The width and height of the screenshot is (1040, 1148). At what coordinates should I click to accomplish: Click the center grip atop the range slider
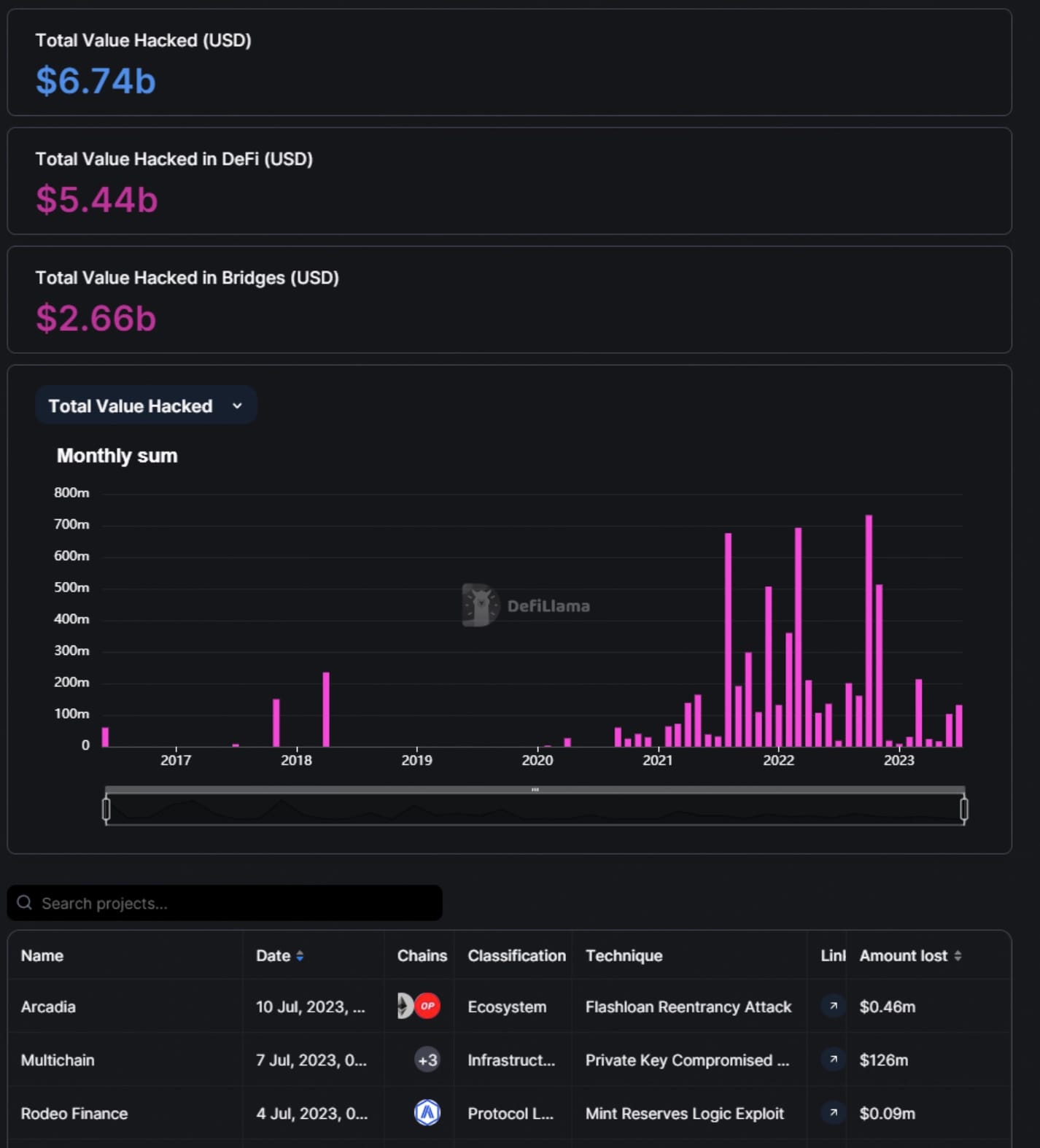[x=535, y=789]
